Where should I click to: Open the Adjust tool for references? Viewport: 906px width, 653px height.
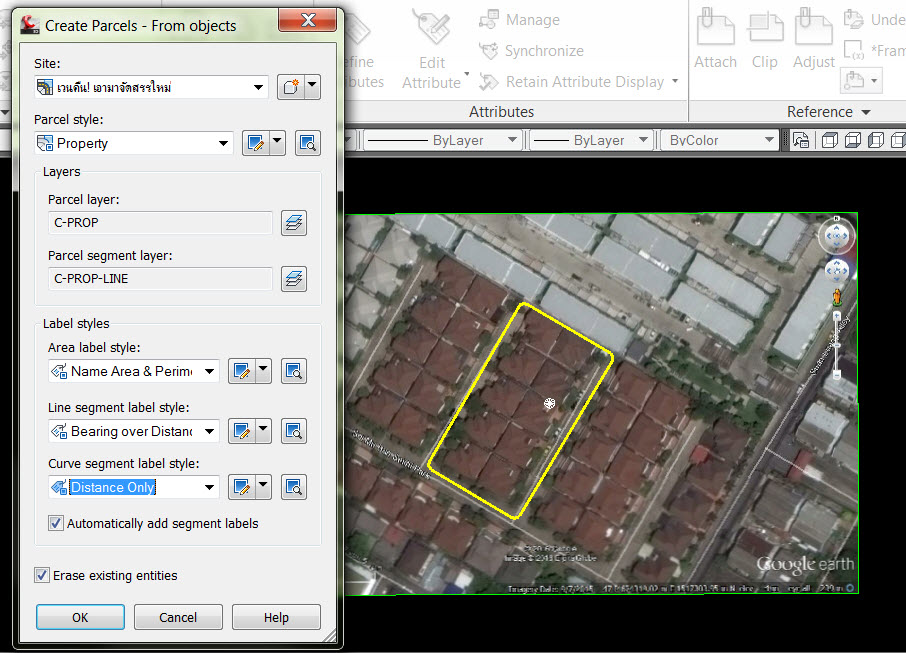pyautogui.click(x=813, y=38)
